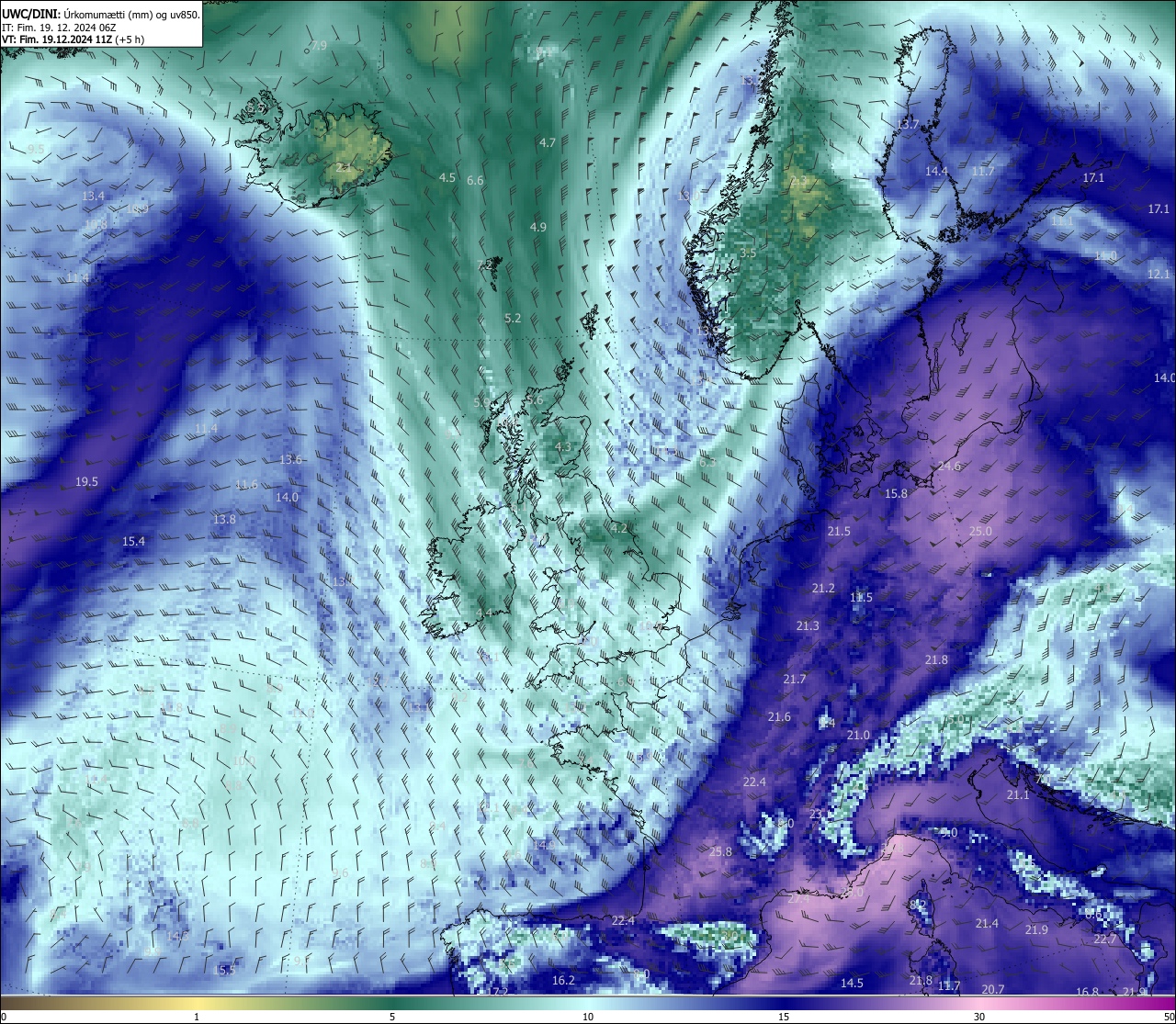Select the '16.8' map value

click(x=1087, y=993)
